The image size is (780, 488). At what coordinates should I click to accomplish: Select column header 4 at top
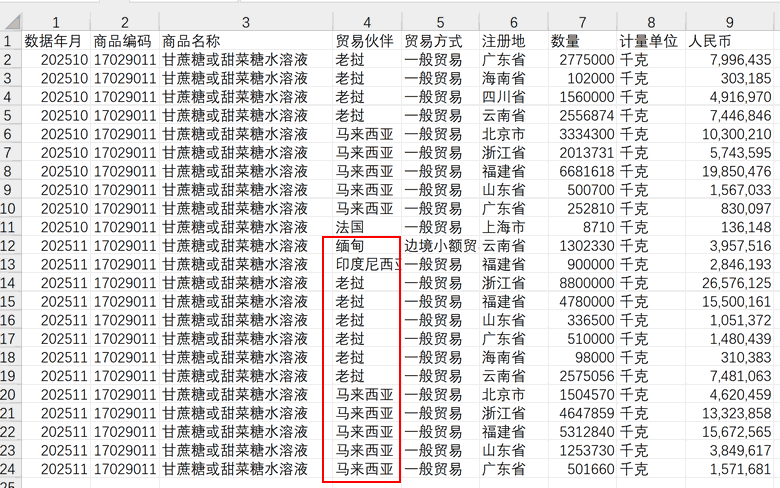pyautogui.click(x=367, y=22)
